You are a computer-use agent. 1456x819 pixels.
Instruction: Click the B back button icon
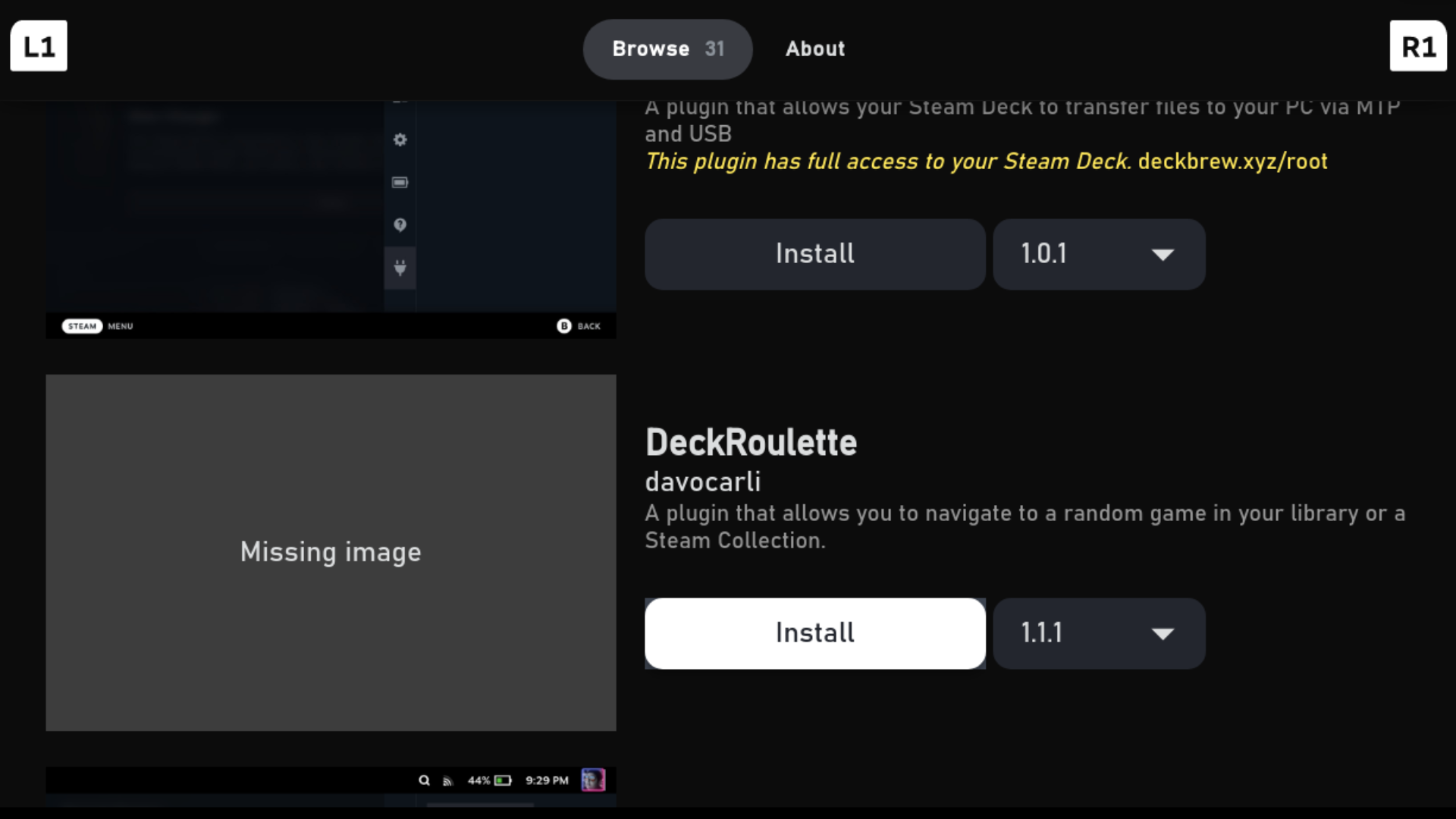click(563, 326)
